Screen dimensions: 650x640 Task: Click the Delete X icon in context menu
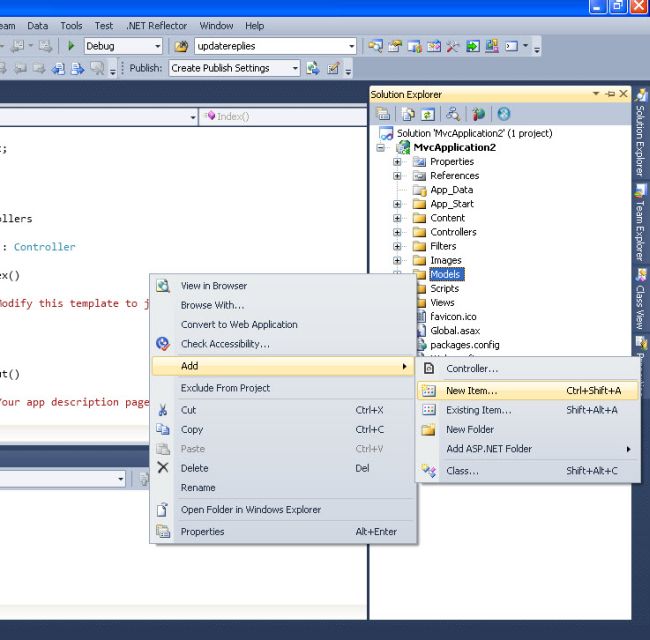[x=163, y=468]
